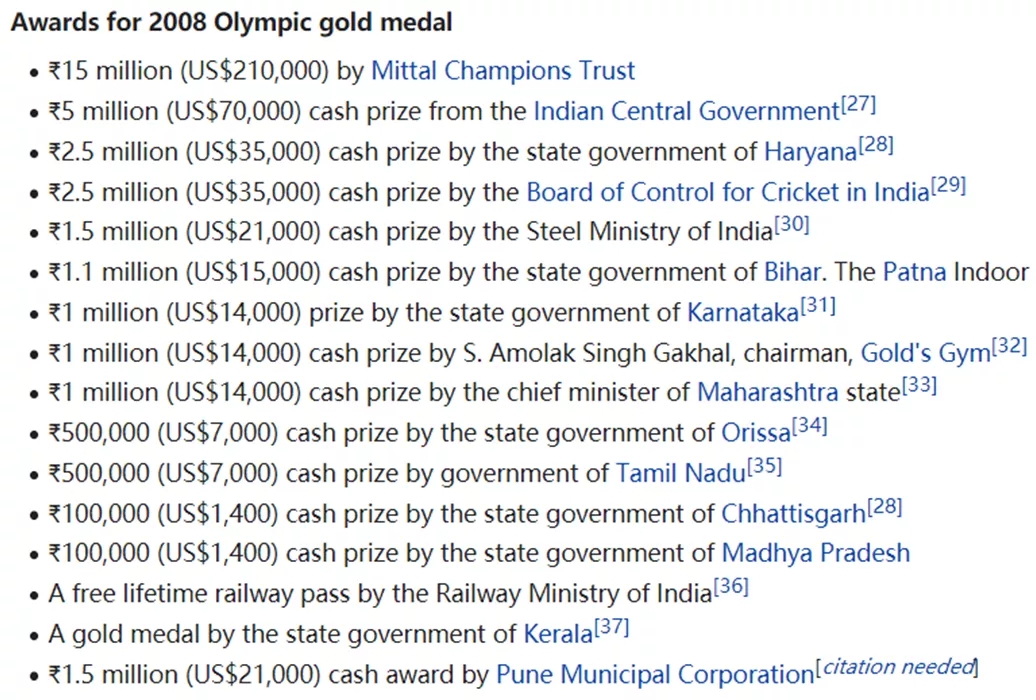Screen dimensions: 1036x700
Task: Click citation reference 27
Action: [858, 105]
